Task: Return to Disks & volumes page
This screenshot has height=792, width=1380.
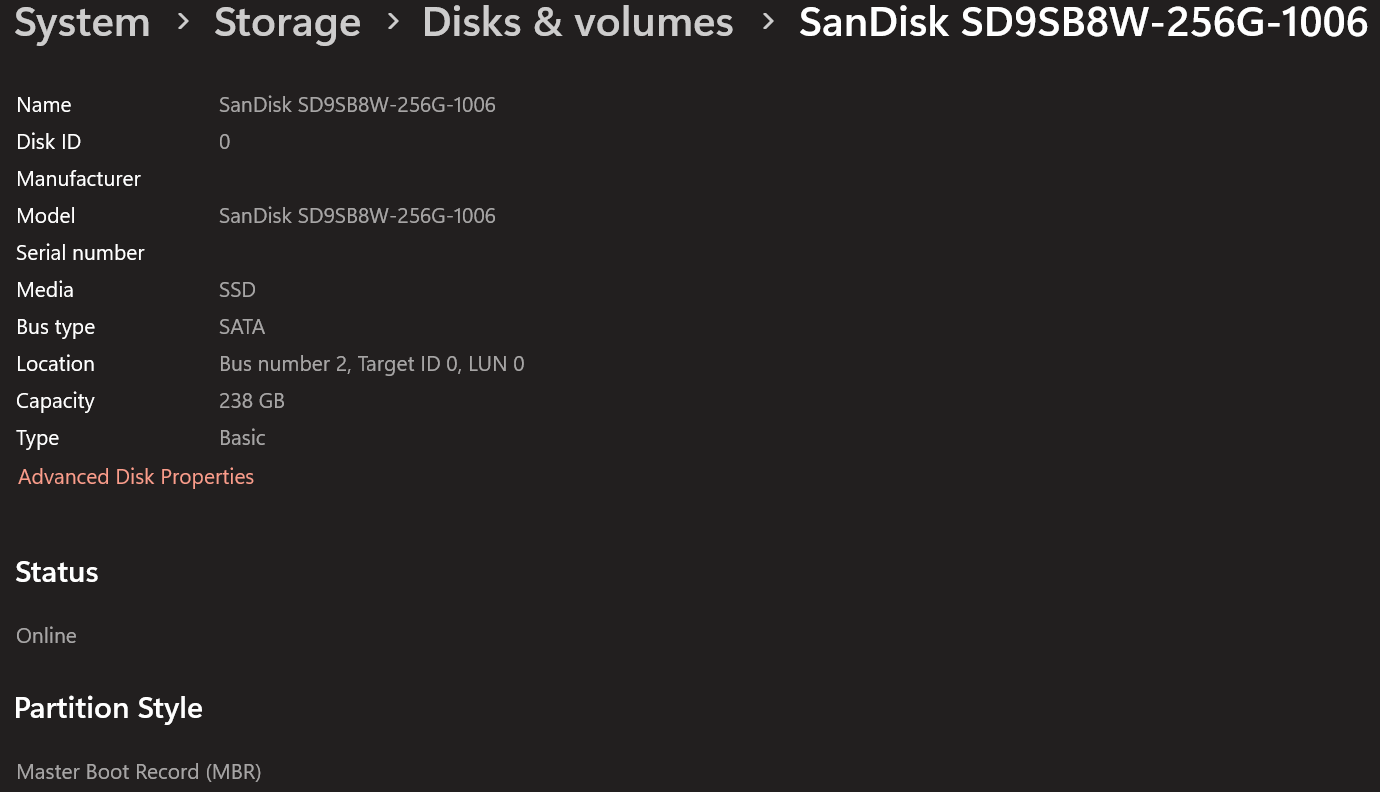Action: coord(578,22)
